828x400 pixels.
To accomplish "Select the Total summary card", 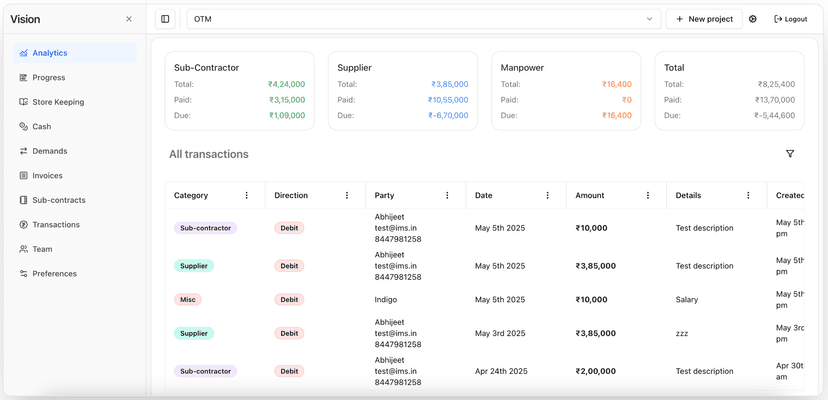I will [729, 91].
